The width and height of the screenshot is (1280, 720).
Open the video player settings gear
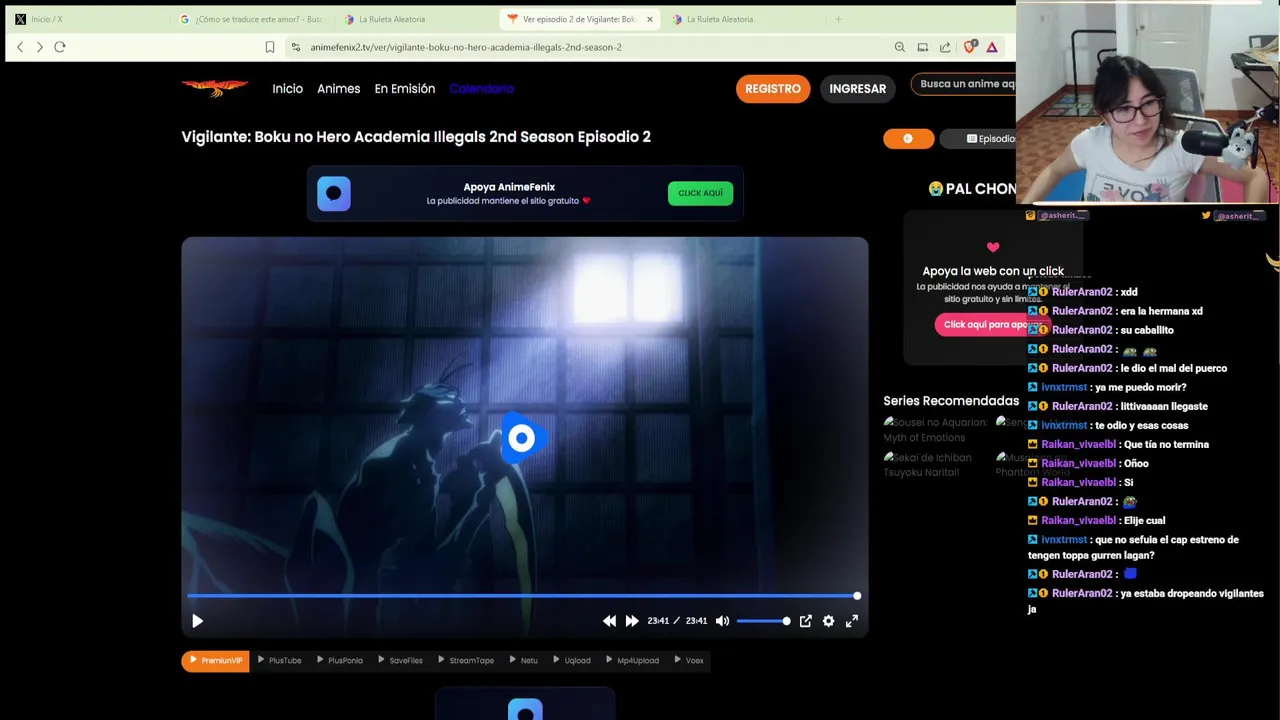click(829, 621)
